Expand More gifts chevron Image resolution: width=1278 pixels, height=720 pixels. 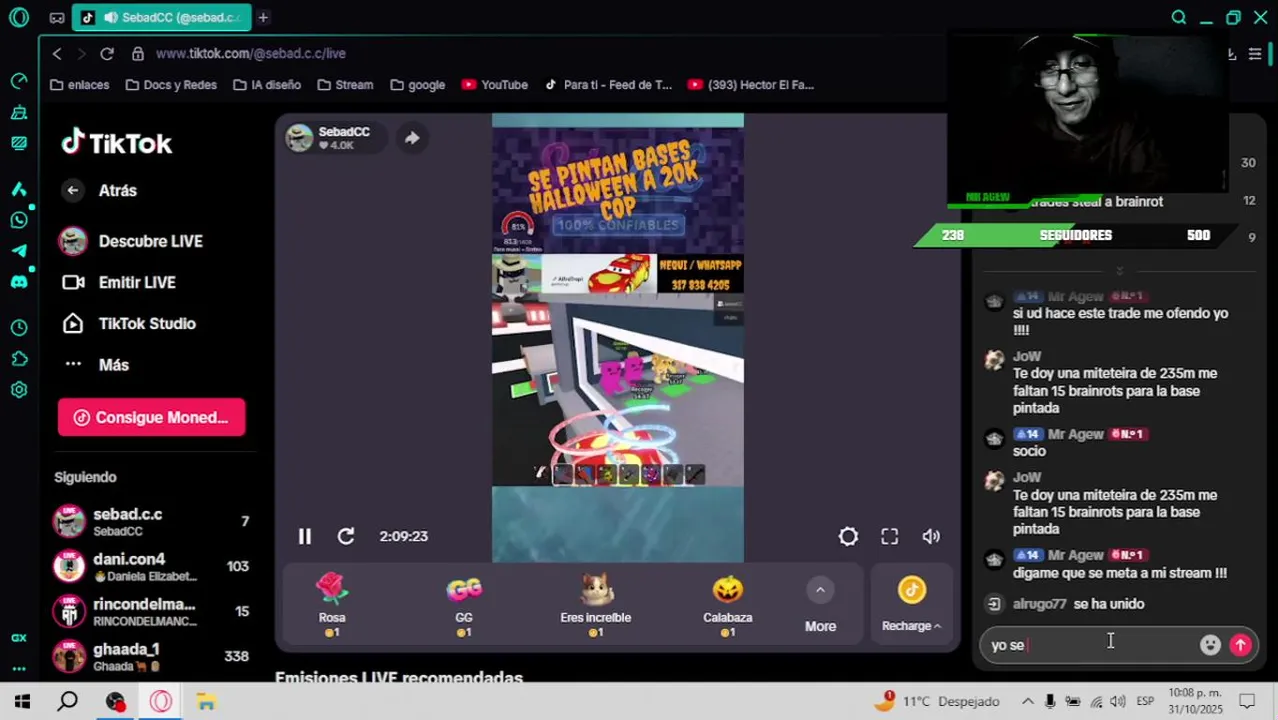click(x=820, y=590)
